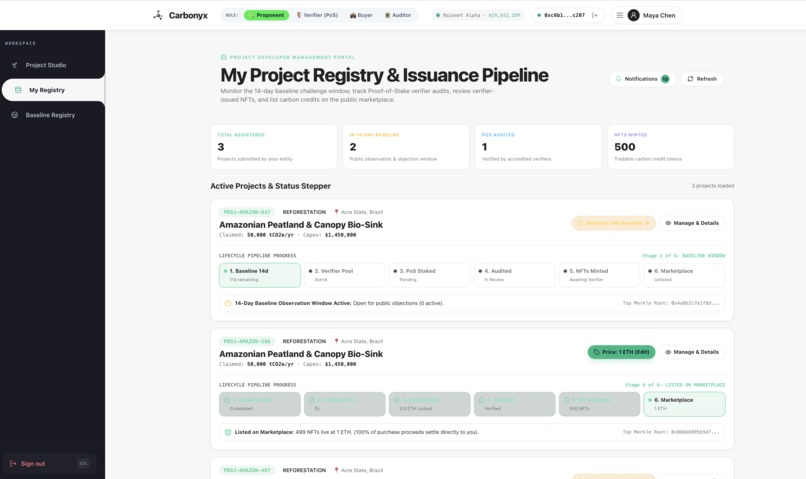806x479 pixels.
Task: Click the Mainnet Alpha network status pill
Action: click(x=478, y=15)
